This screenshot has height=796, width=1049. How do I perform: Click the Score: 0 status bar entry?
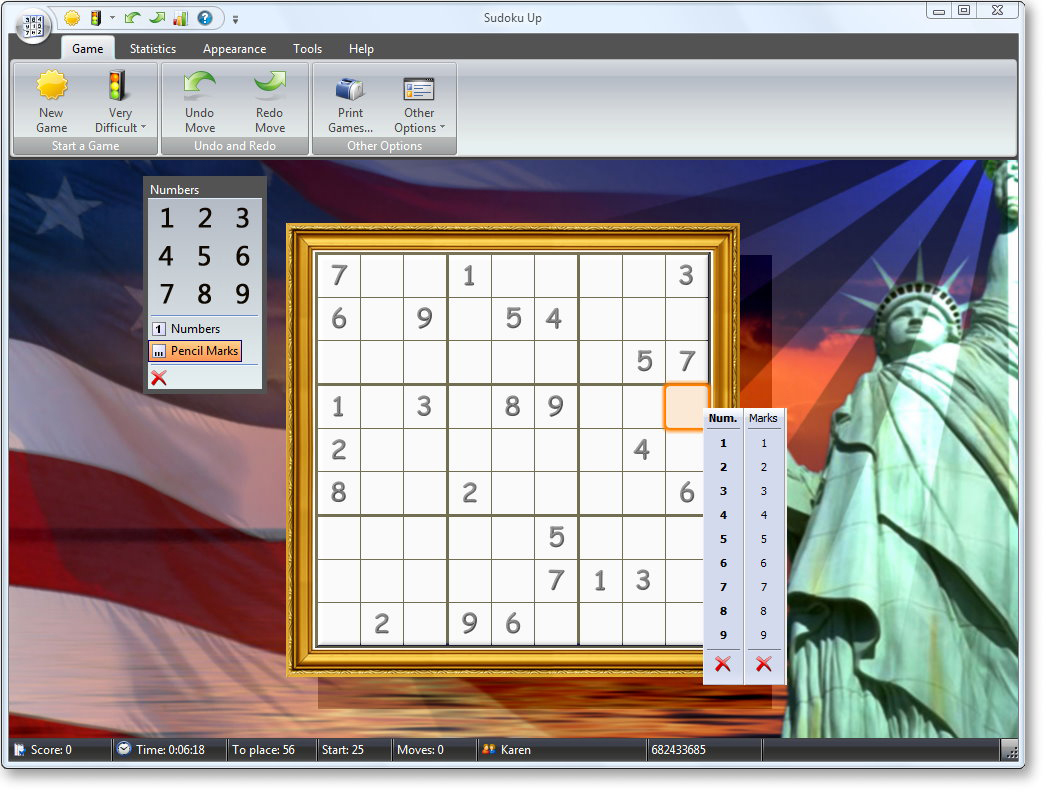[51, 751]
